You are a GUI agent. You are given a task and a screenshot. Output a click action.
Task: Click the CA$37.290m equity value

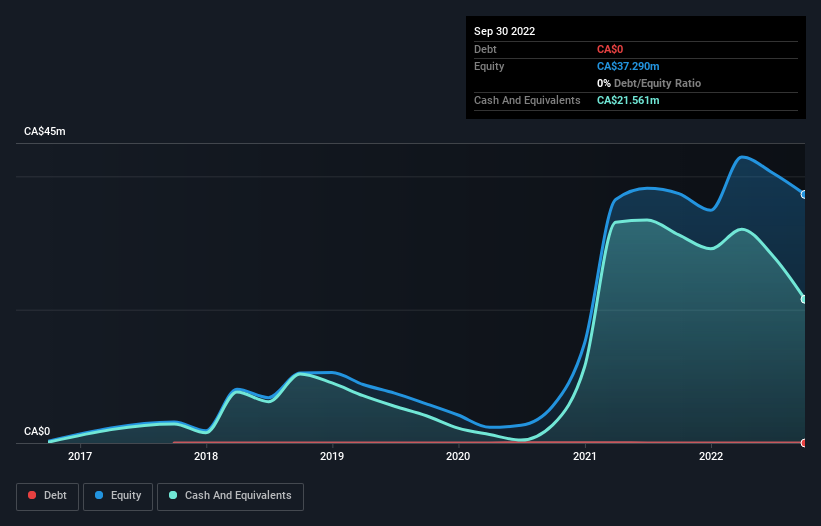tap(628, 66)
